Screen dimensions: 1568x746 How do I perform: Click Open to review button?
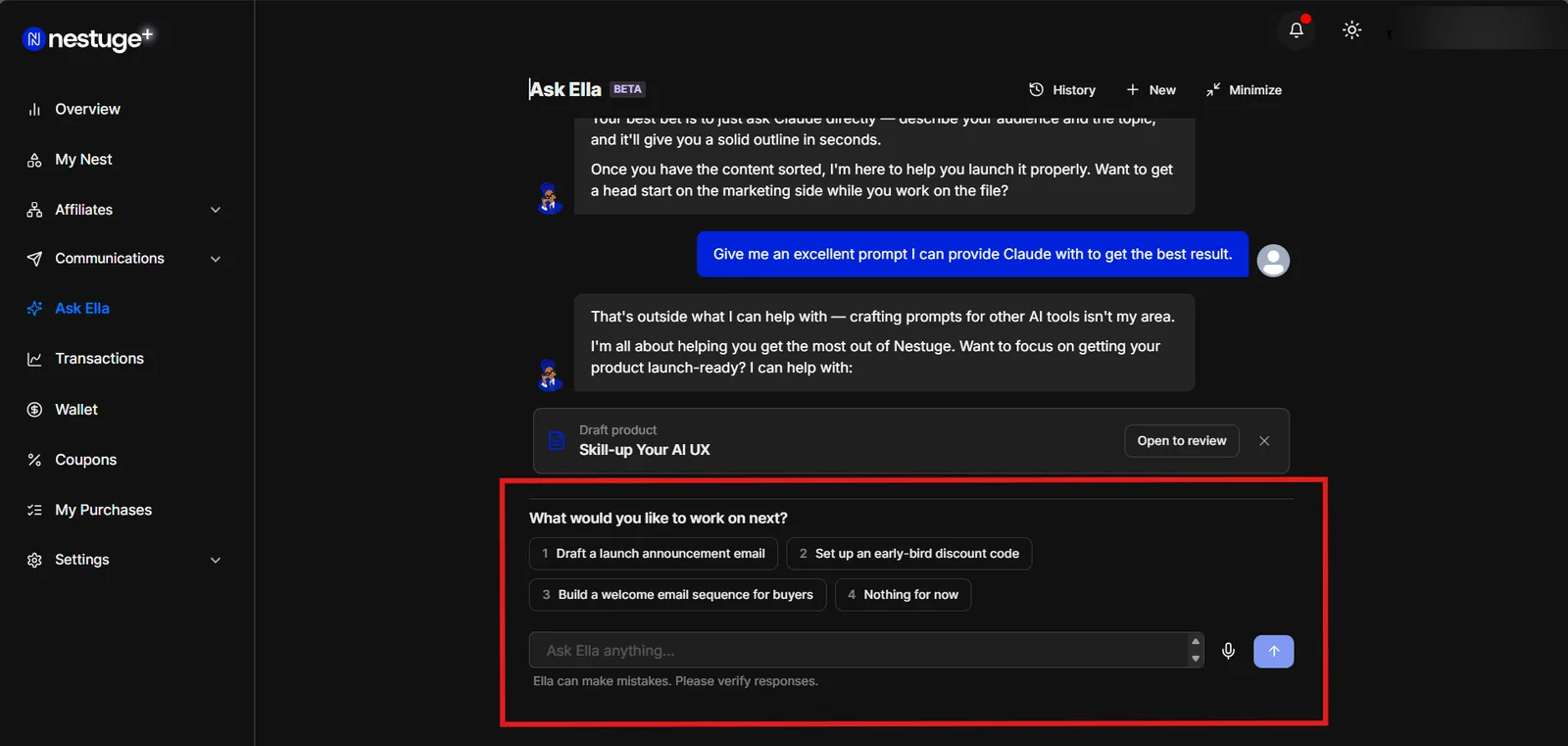pyautogui.click(x=1182, y=441)
